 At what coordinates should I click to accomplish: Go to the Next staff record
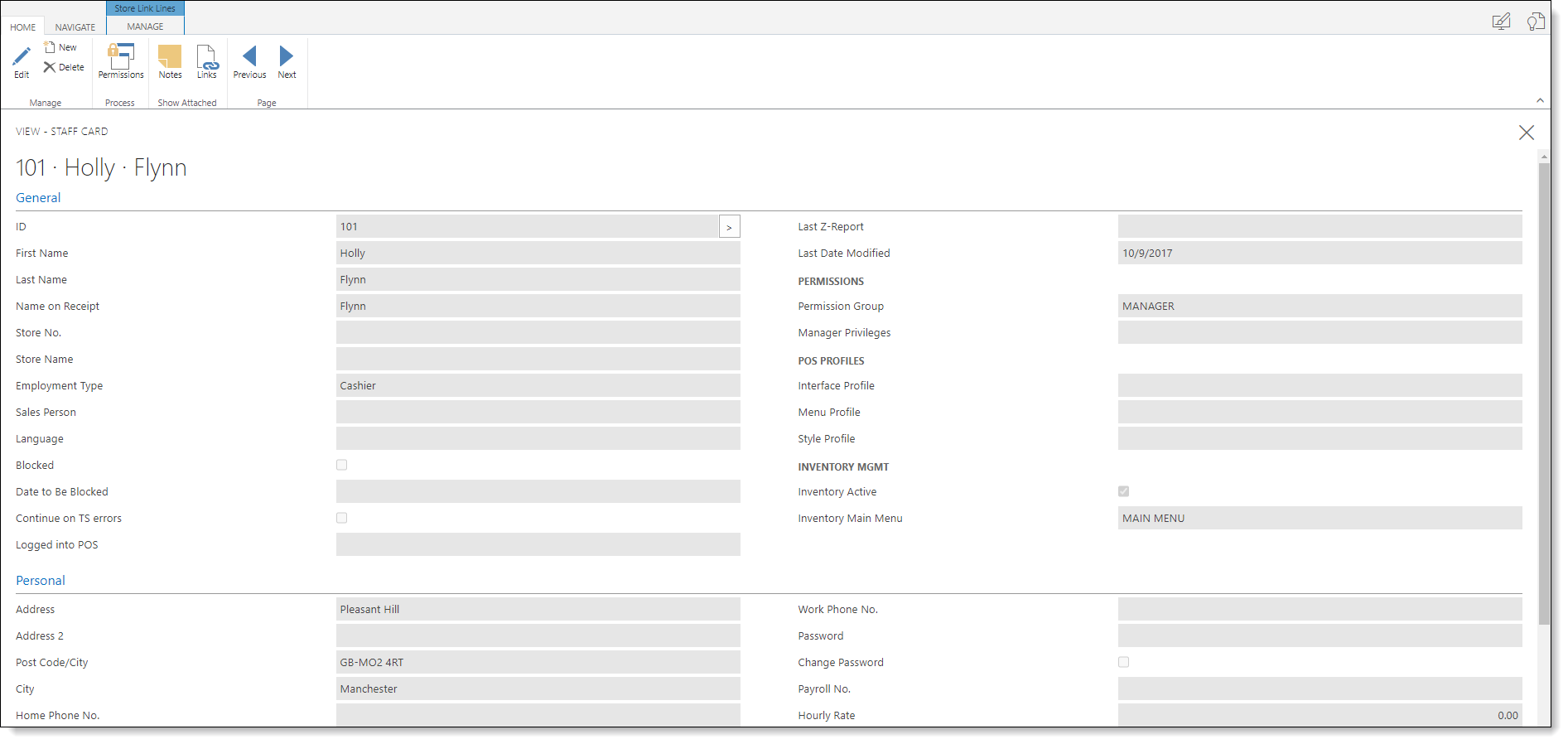pos(287,57)
